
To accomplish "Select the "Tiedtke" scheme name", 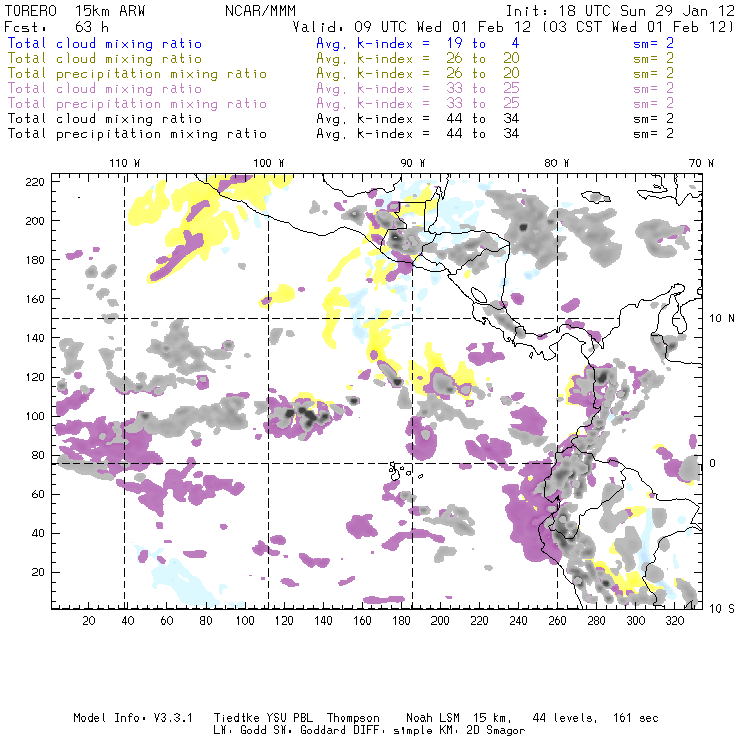I will pos(236,718).
